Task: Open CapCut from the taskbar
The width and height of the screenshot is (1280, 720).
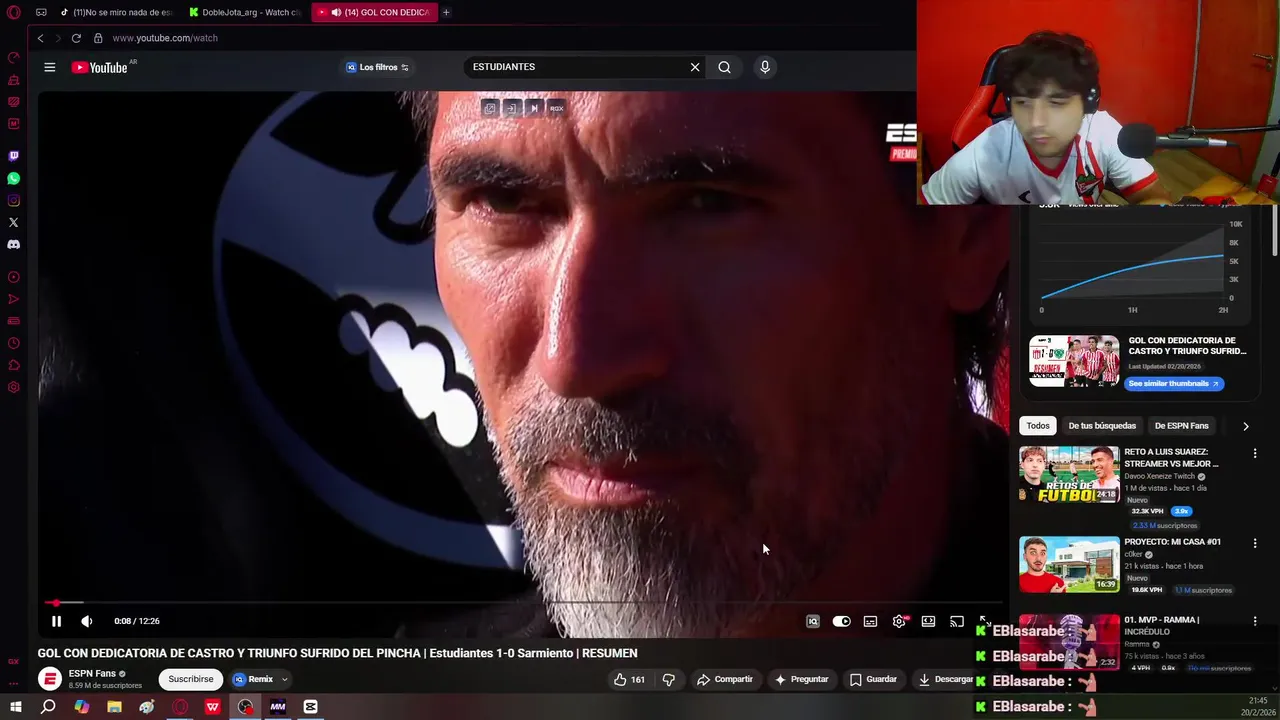Action: (311, 707)
